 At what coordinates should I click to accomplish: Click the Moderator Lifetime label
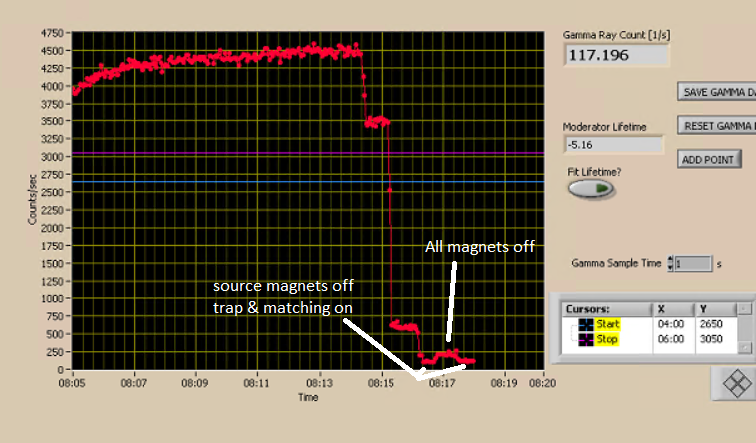[x=604, y=127]
